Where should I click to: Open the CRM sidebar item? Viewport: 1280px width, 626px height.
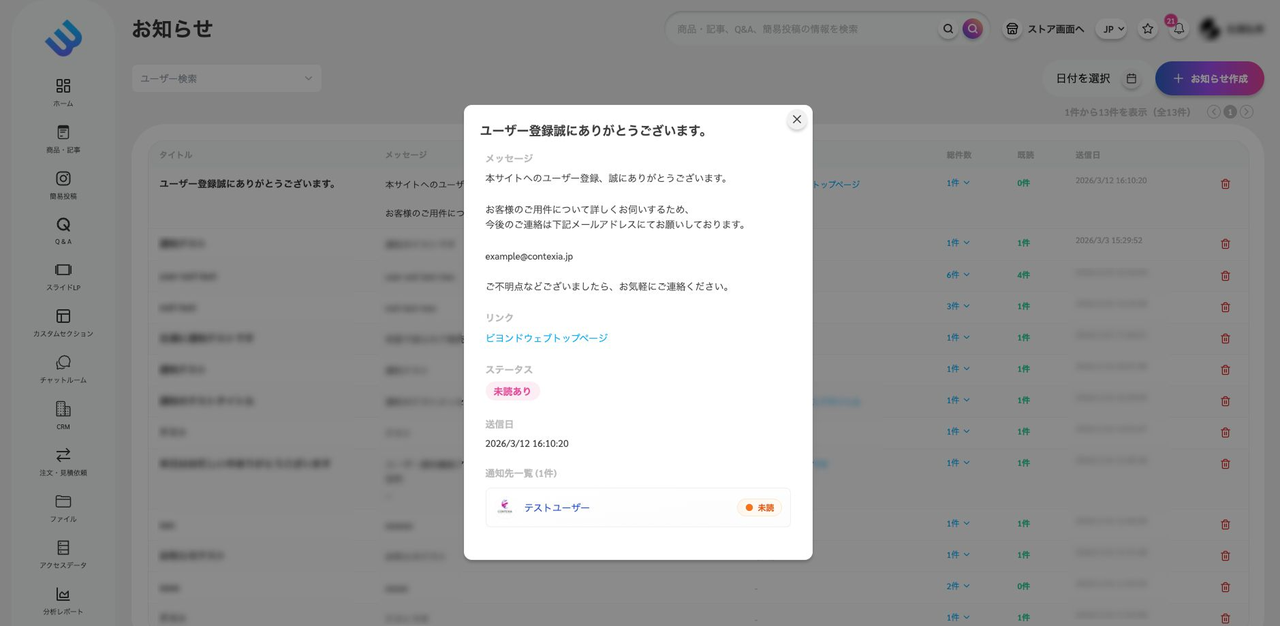pyautogui.click(x=63, y=414)
